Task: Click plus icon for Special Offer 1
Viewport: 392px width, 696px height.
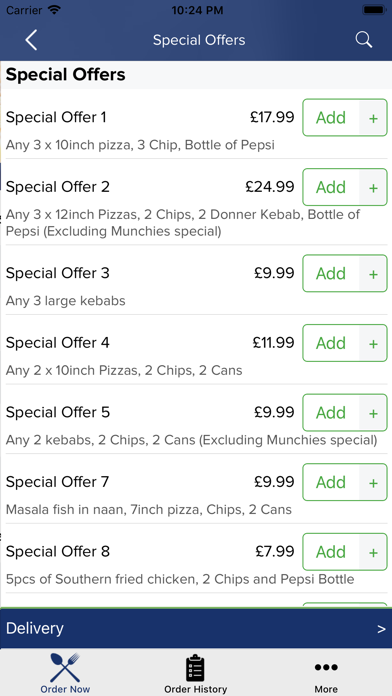Action: (373, 118)
